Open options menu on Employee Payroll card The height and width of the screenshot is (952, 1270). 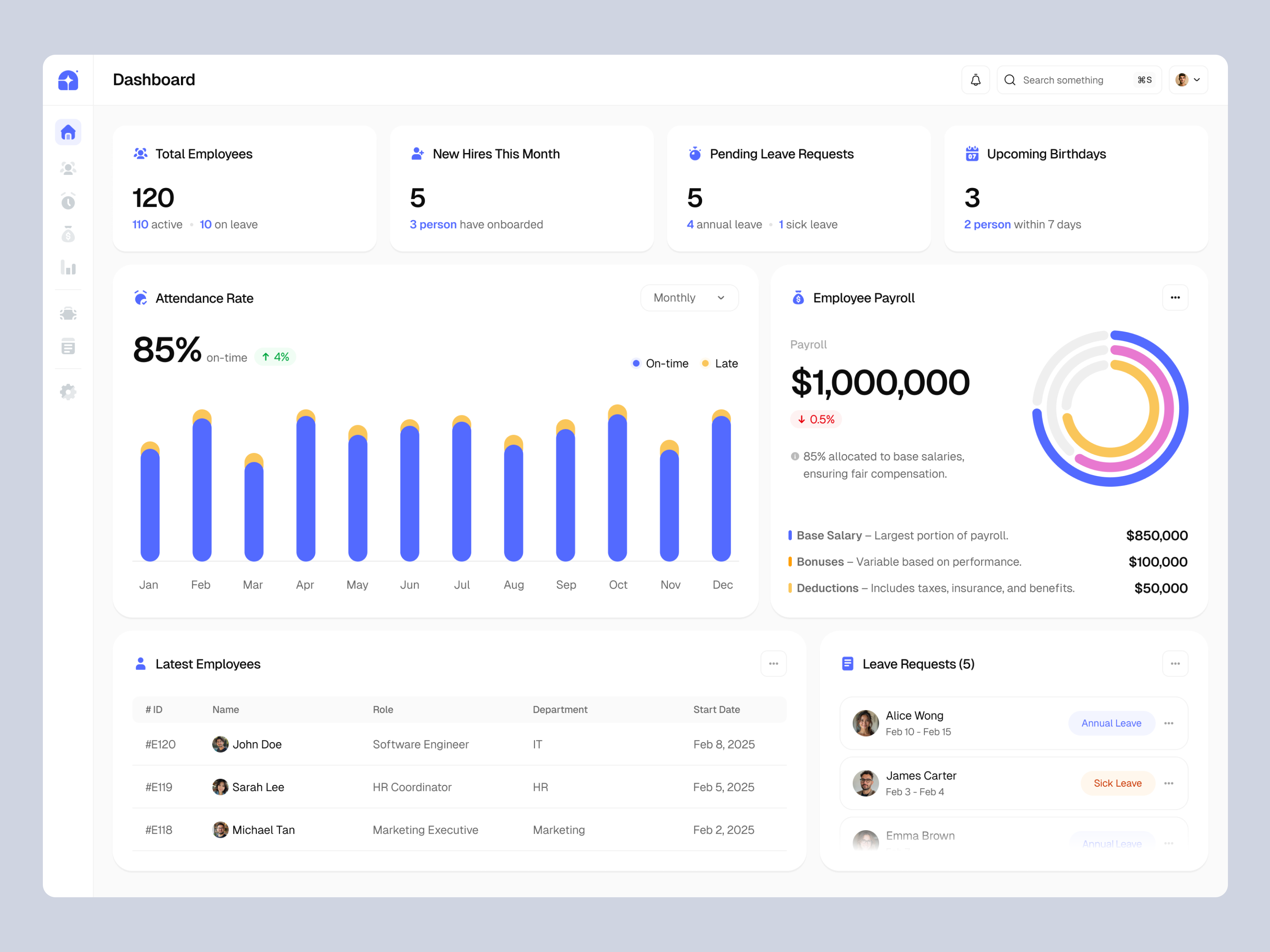click(x=1175, y=297)
